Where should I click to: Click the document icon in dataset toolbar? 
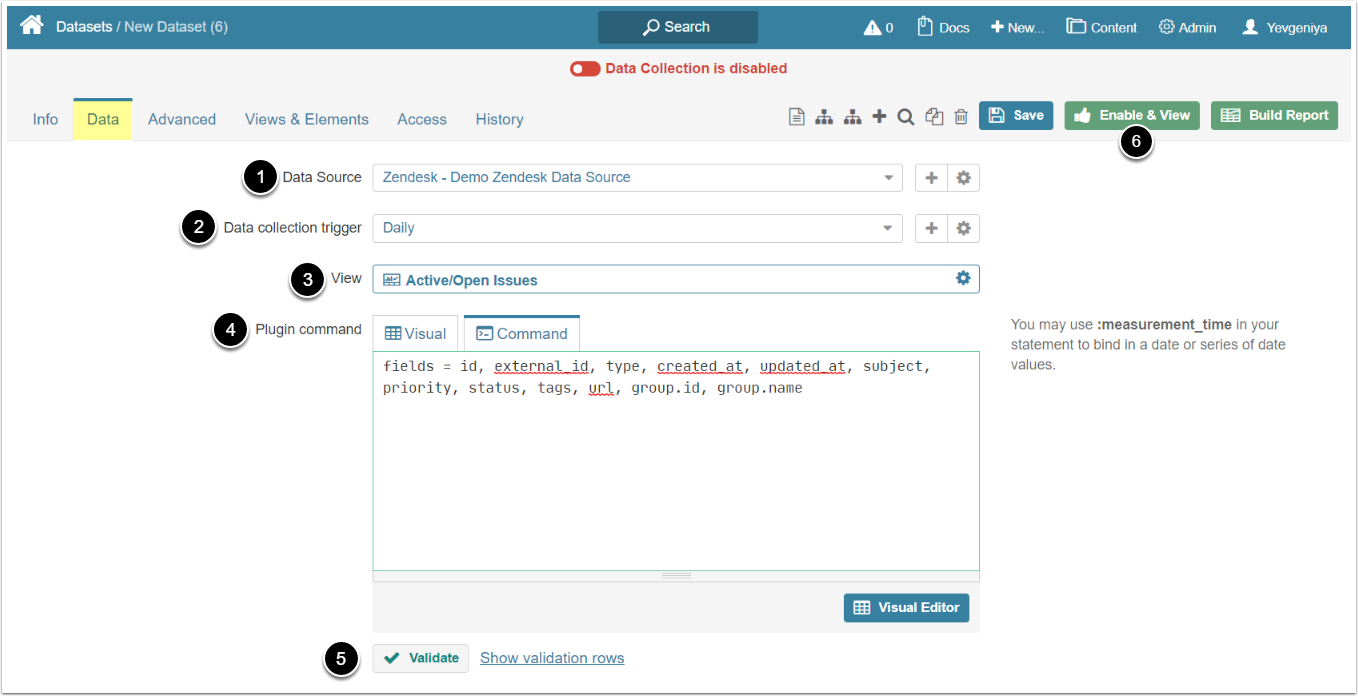tap(796, 117)
